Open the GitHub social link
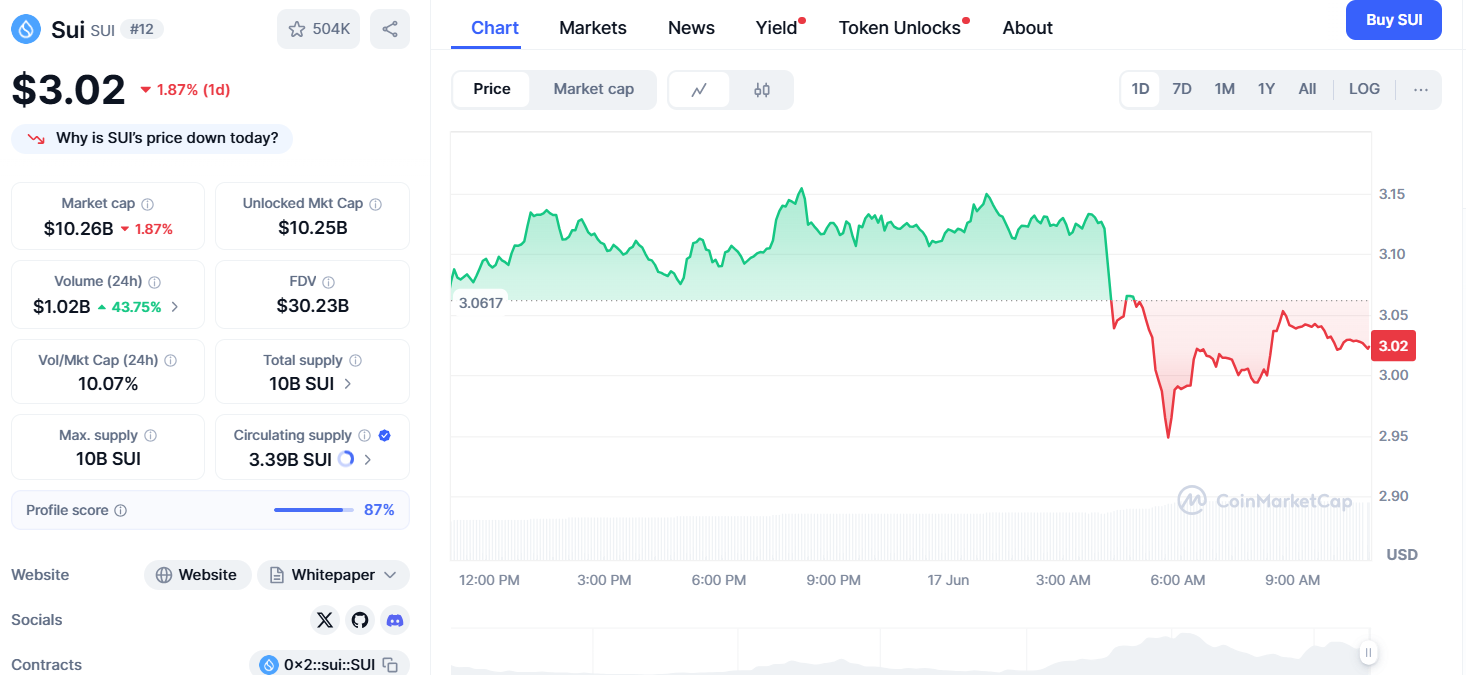The width and height of the screenshot is (1466, 675). point(360,620)
